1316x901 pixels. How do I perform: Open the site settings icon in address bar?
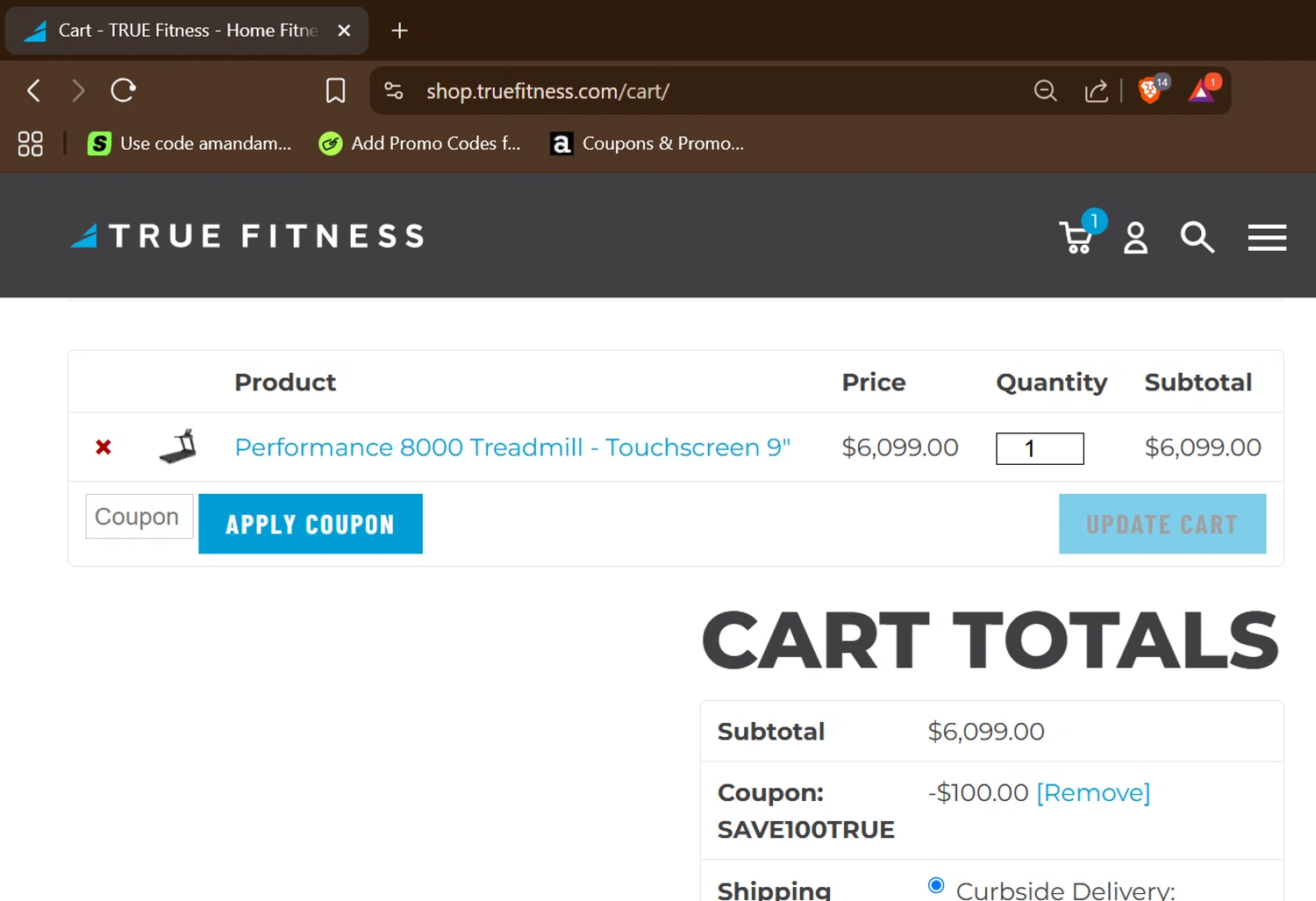click(x=394, y=90)
